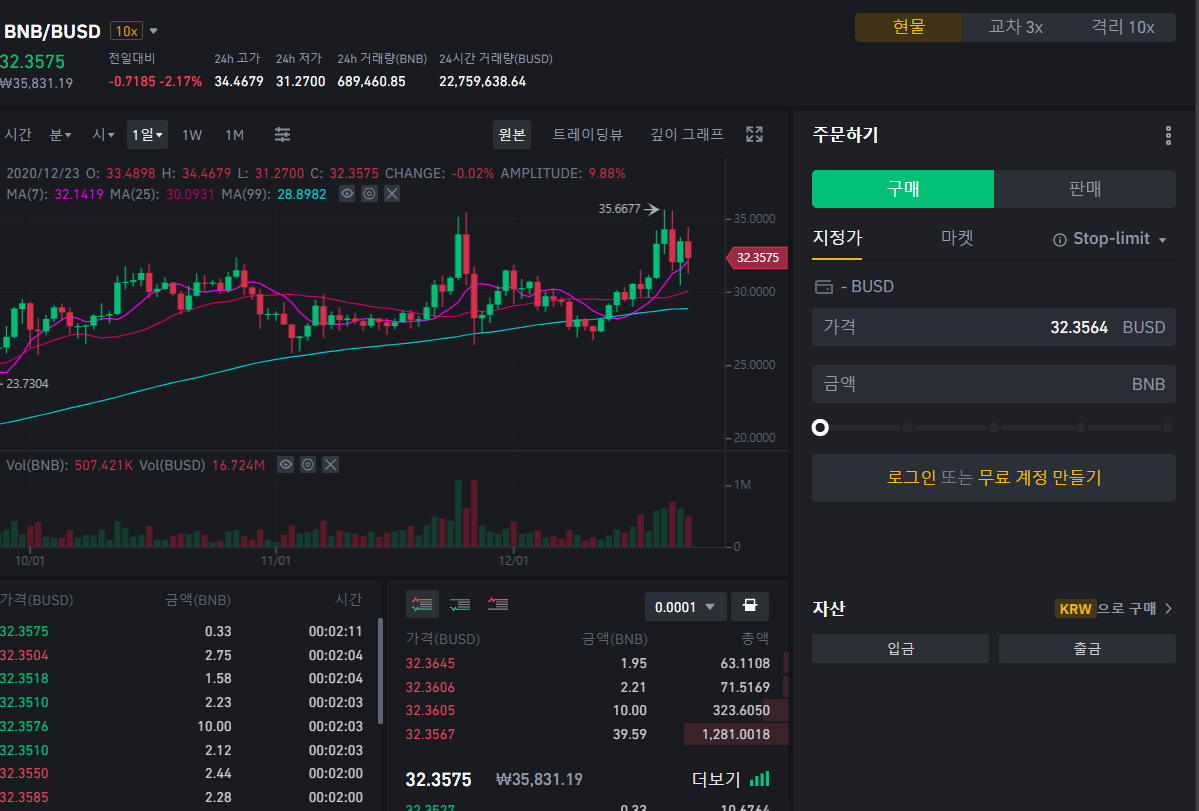Click KRW으로 구매 link
This screenshot has width=1199, height=811.
pyautogui.click(x=1106, y=608)
